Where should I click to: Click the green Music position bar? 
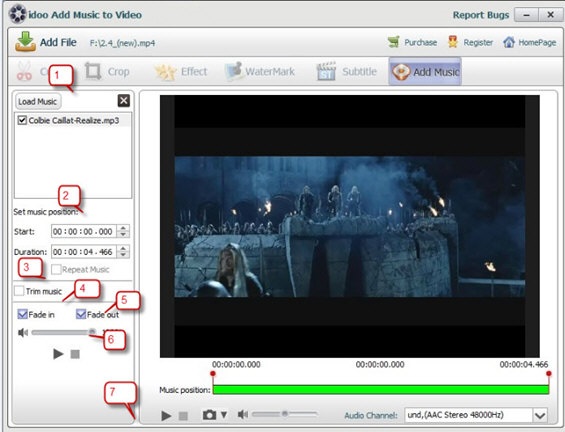(x=381, y=389)
